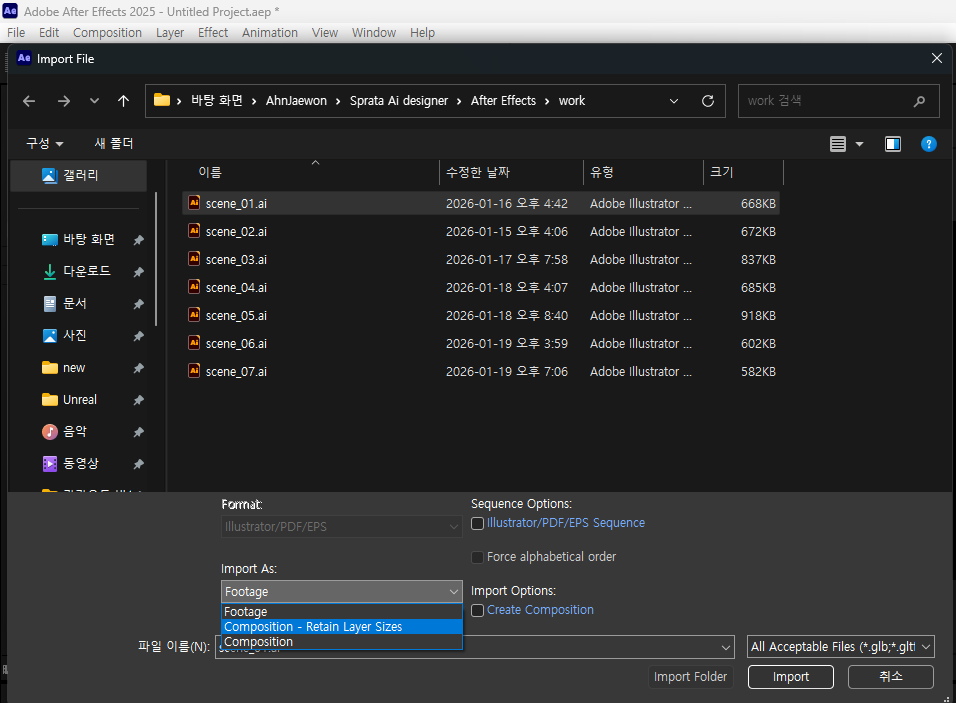Click the Import button
956x703 pixels.
tap(791, 677)
